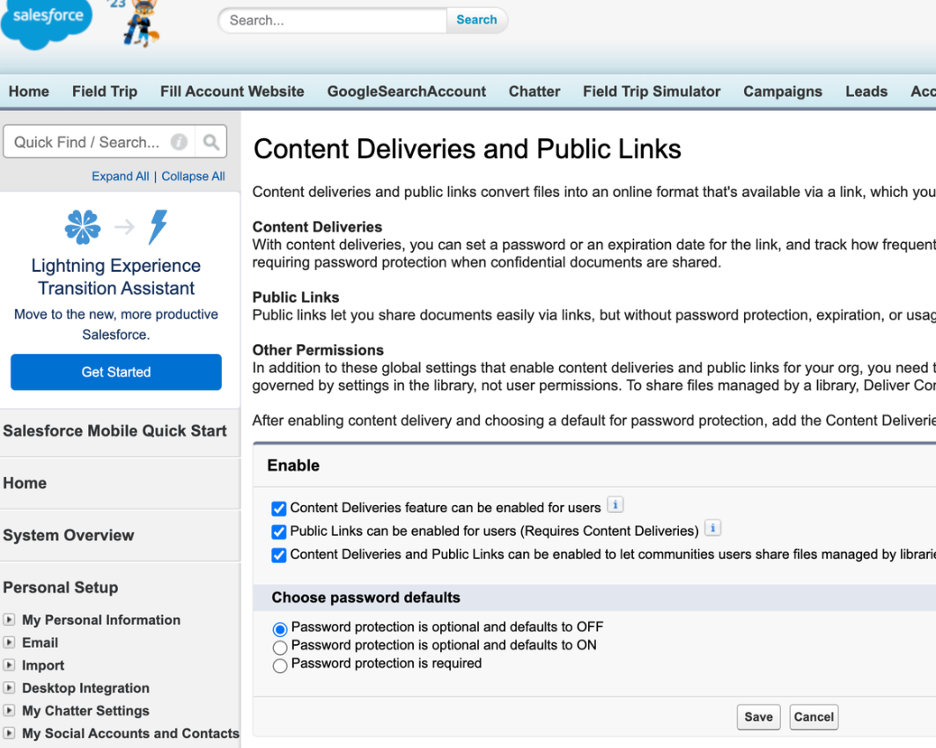
Task: Expand the Import tree node
Action: click(x=9, y=665)
